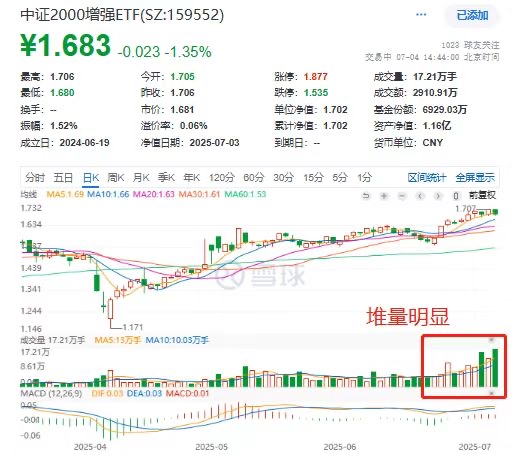Click the rectangle icon beside 前复权

(456, 196)
